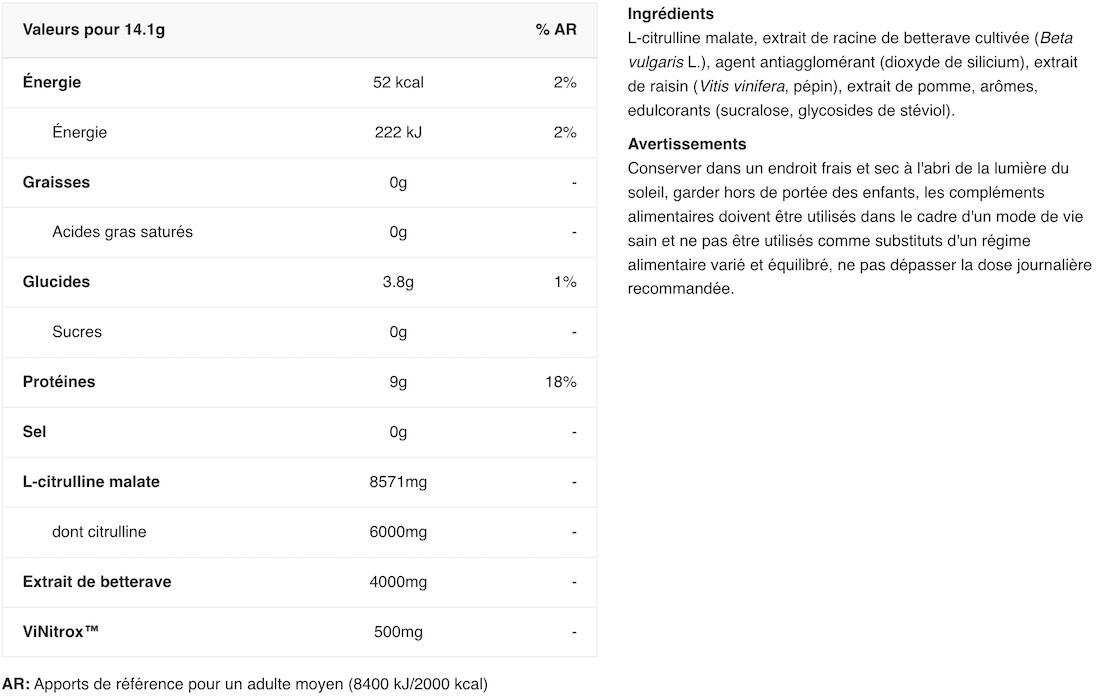Screen dimensions: 1109x700
Task: Click the 'Vitis vinifera' italic text
Action: pos(742,86)
